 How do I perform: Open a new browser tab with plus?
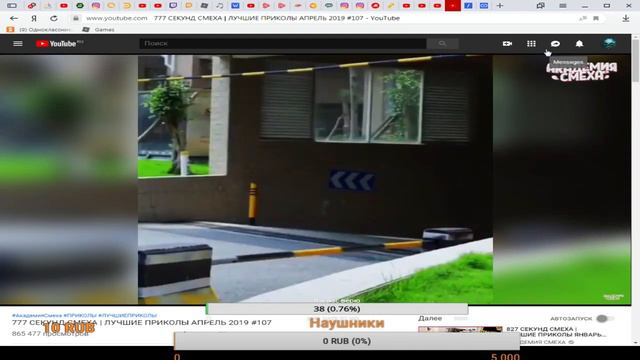point(500,6)
